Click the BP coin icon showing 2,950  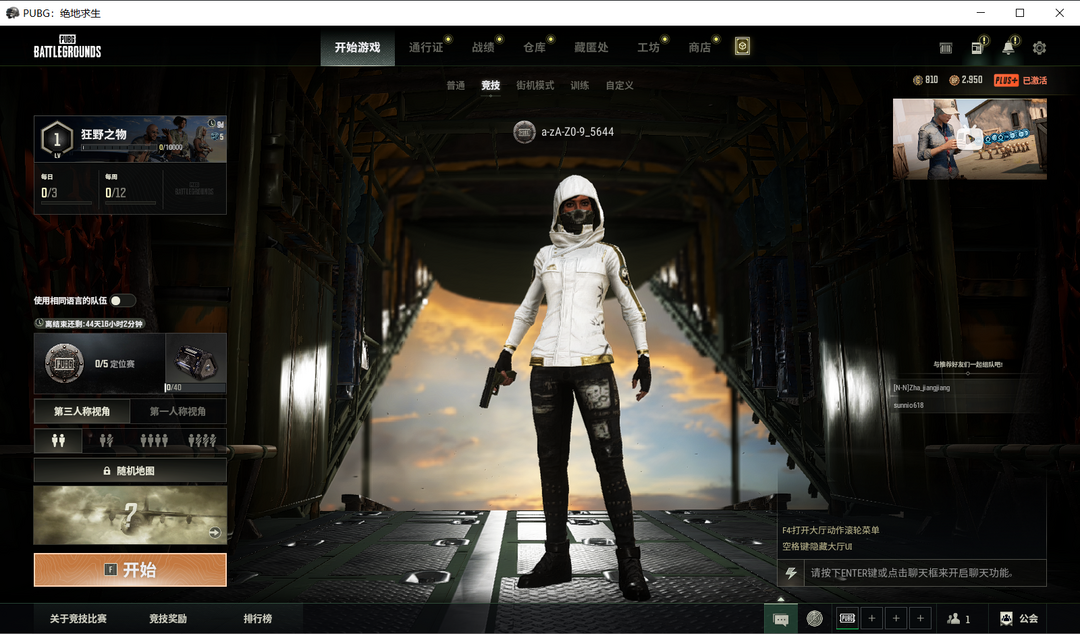(954, 80)
